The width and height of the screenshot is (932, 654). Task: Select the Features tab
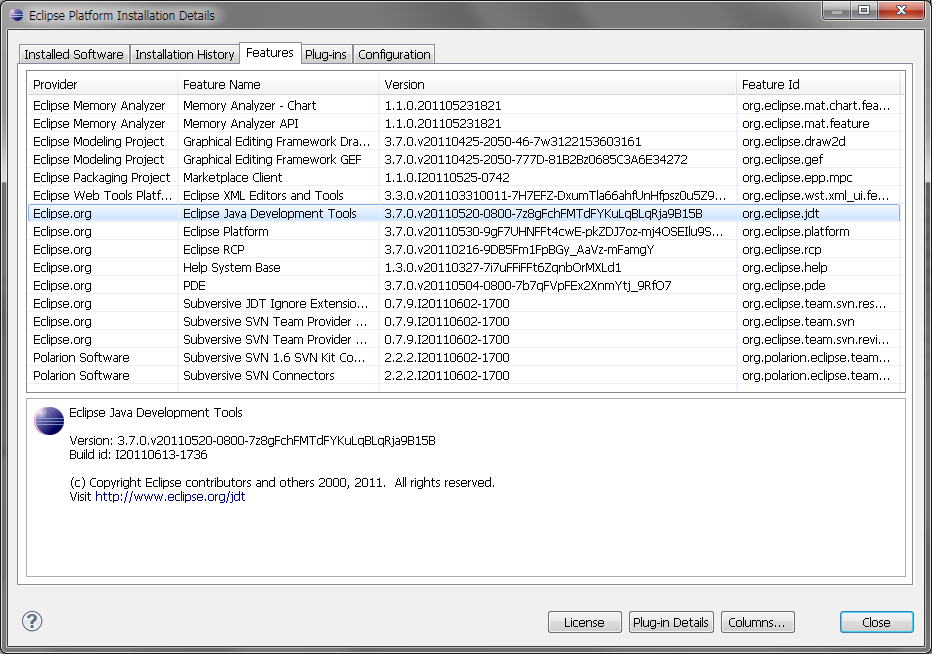pyautogui.click(x=270, y=52)
